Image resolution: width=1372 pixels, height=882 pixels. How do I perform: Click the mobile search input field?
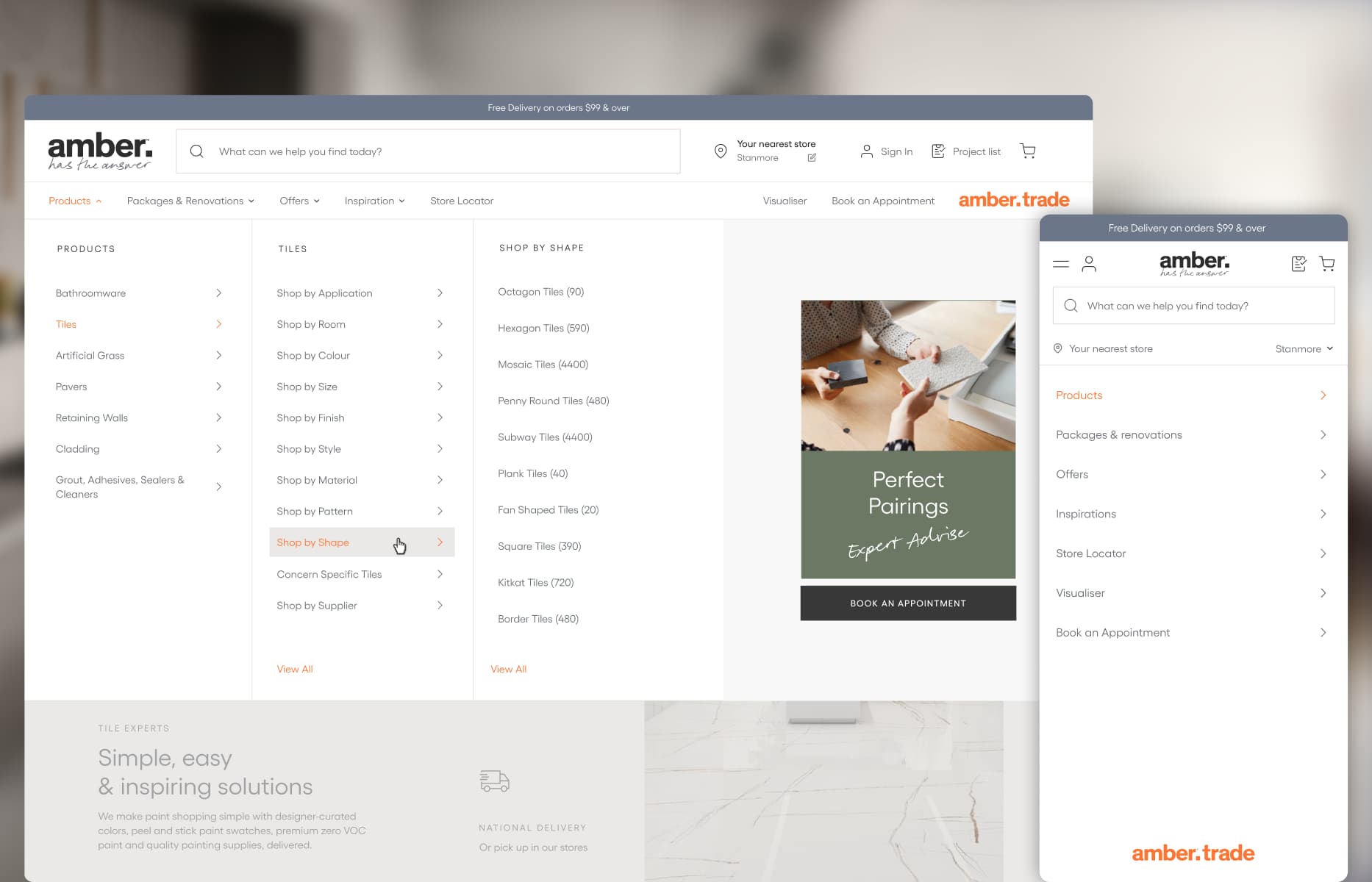1193,305
